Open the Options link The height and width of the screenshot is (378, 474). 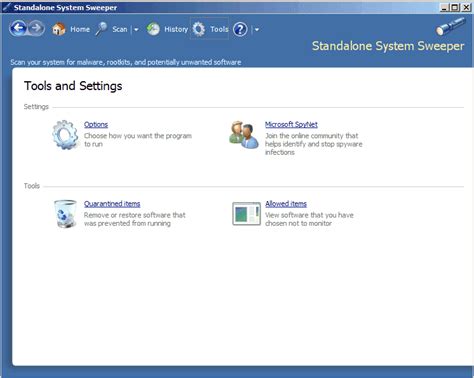coord(96,124)
